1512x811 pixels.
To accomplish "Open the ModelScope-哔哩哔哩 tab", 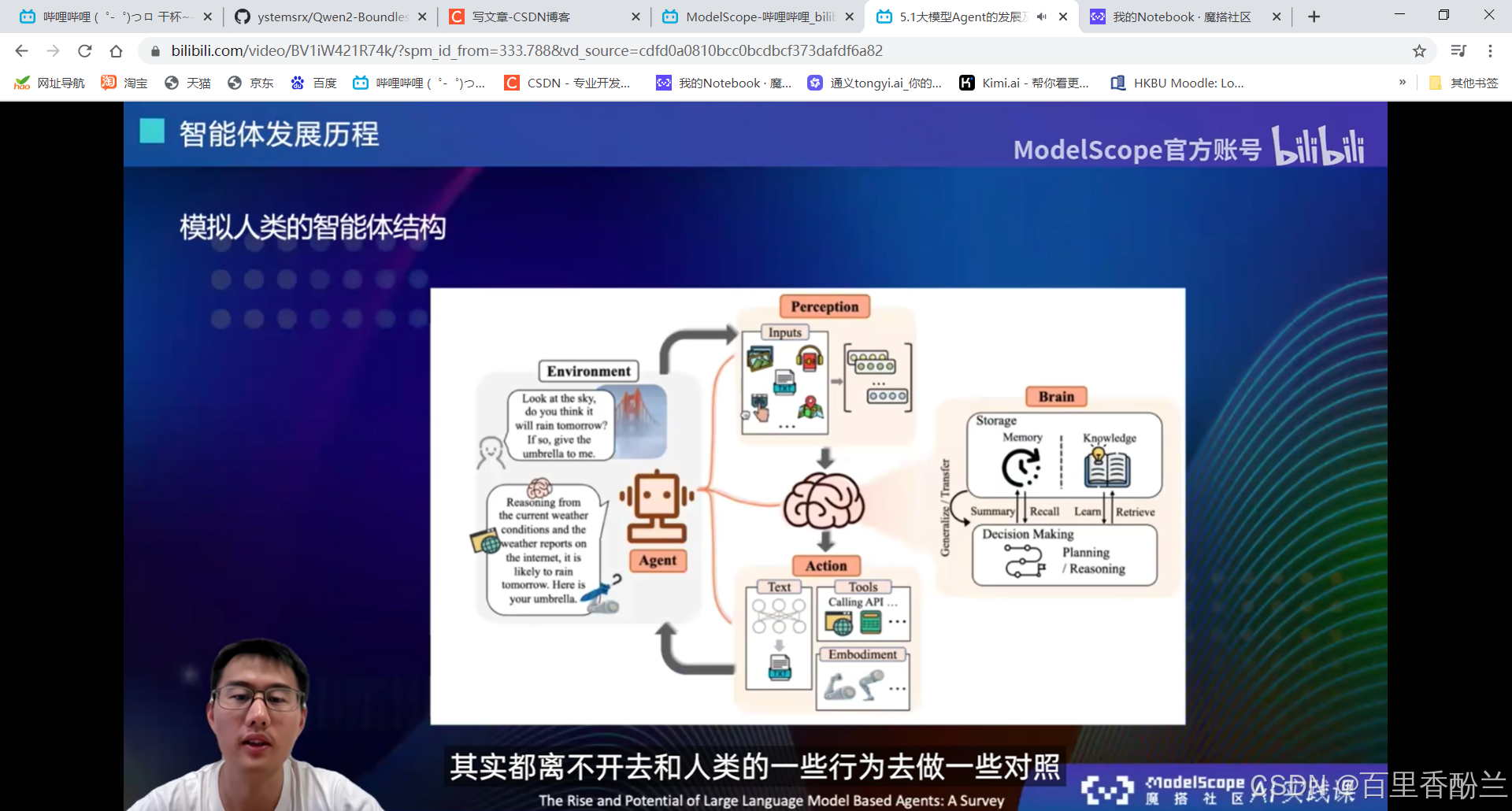I will (x=758, y=17).
